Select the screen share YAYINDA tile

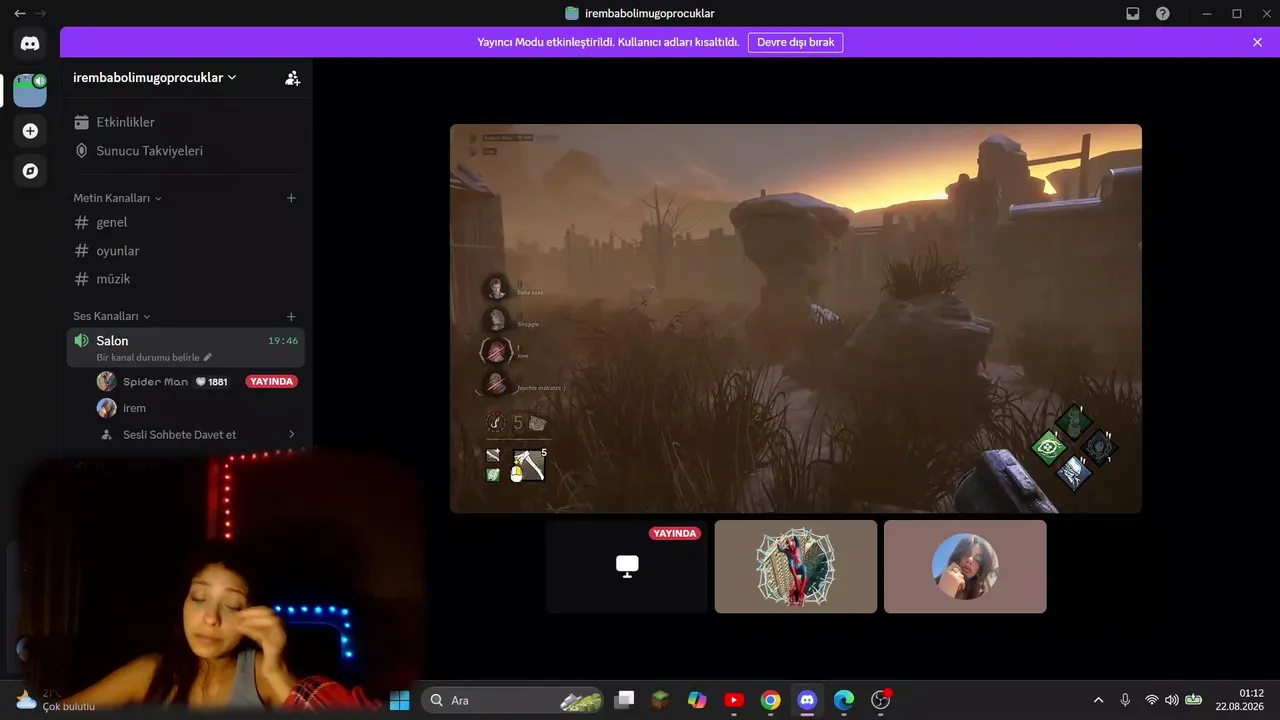[x=627, y=566]
